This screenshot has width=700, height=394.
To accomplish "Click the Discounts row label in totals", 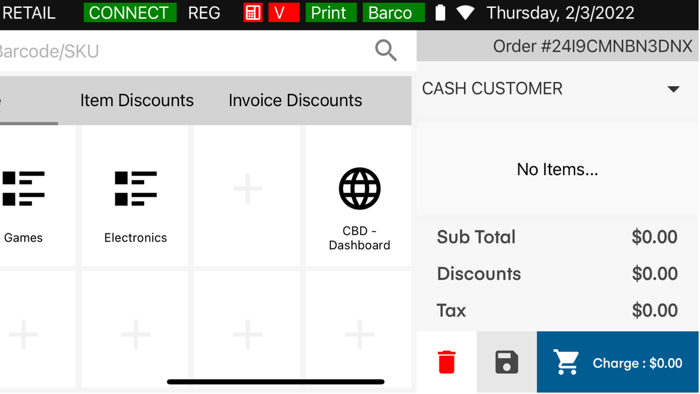I will point(479,274).
